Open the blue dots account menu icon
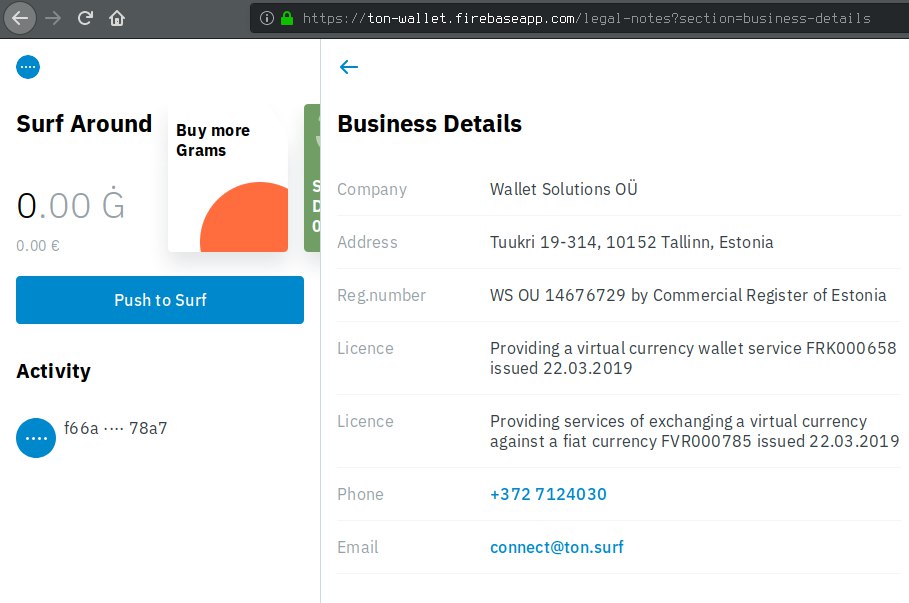 tap(28, 67)
